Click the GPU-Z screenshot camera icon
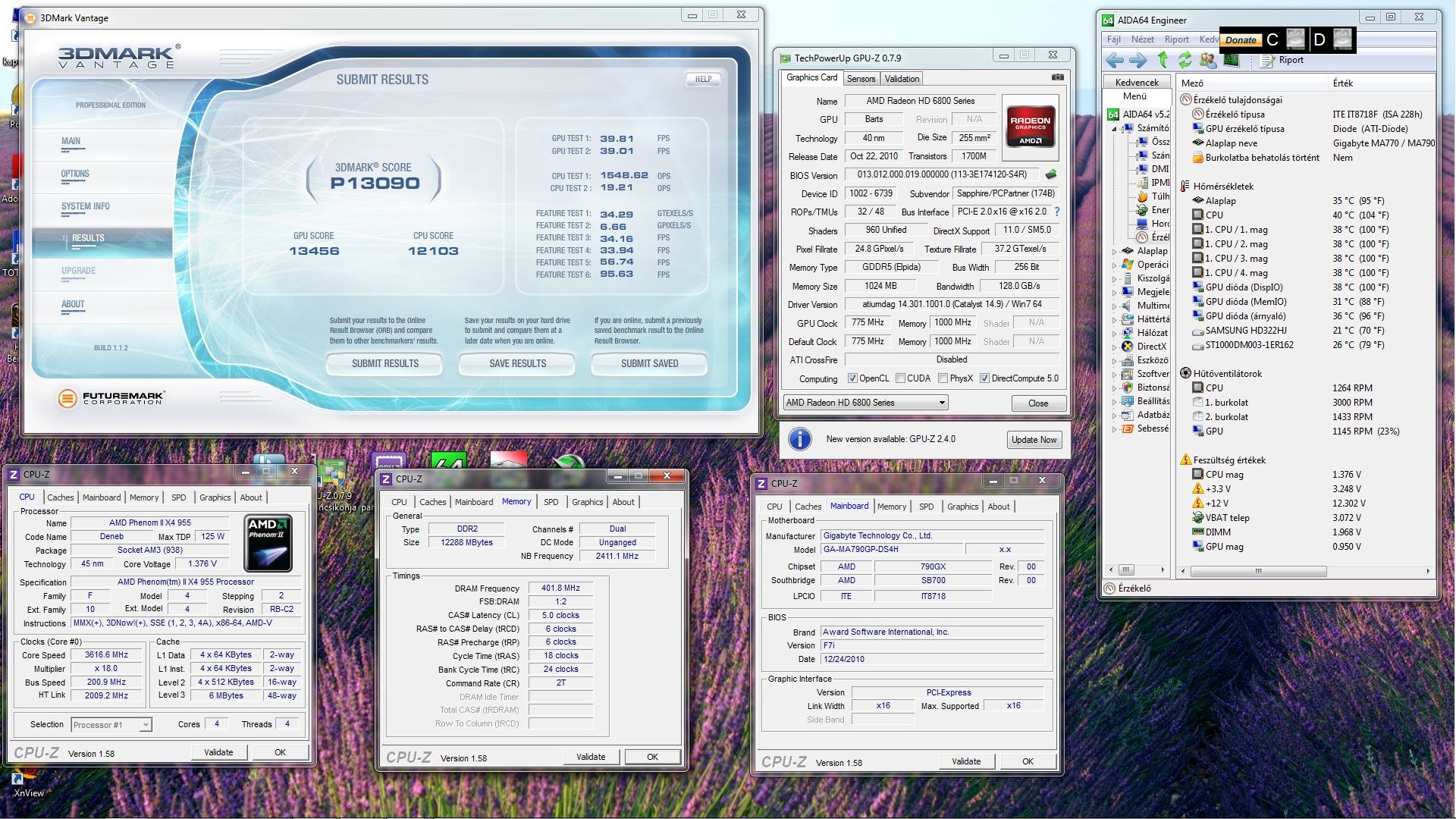The height and width of the screenshot is (819, 1456). pyautogui.click(x=1058, y=77)
